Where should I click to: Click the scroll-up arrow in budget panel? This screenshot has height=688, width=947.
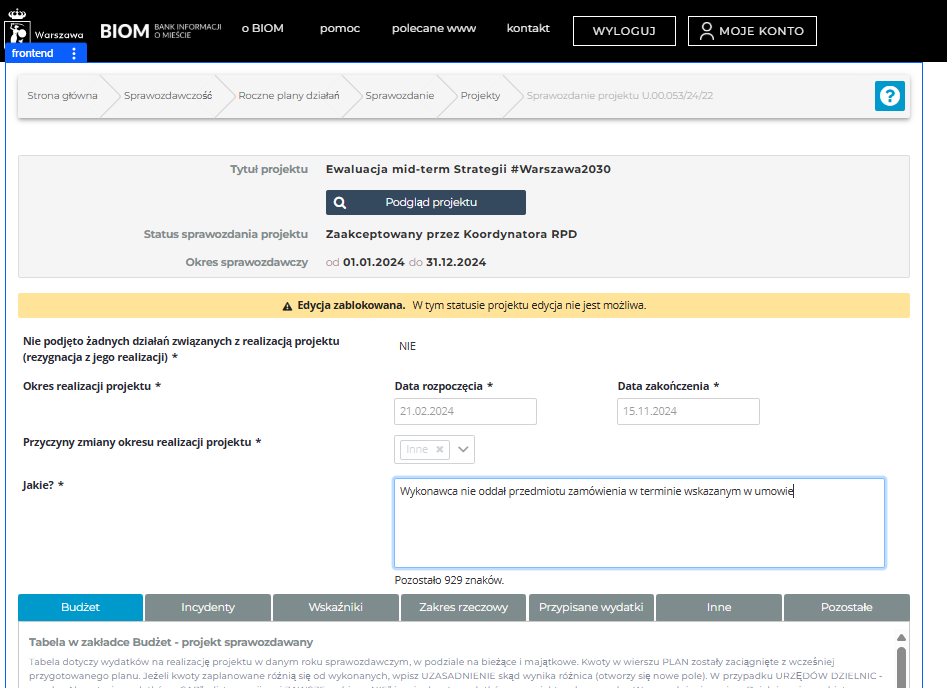click(x=901, y=637)
